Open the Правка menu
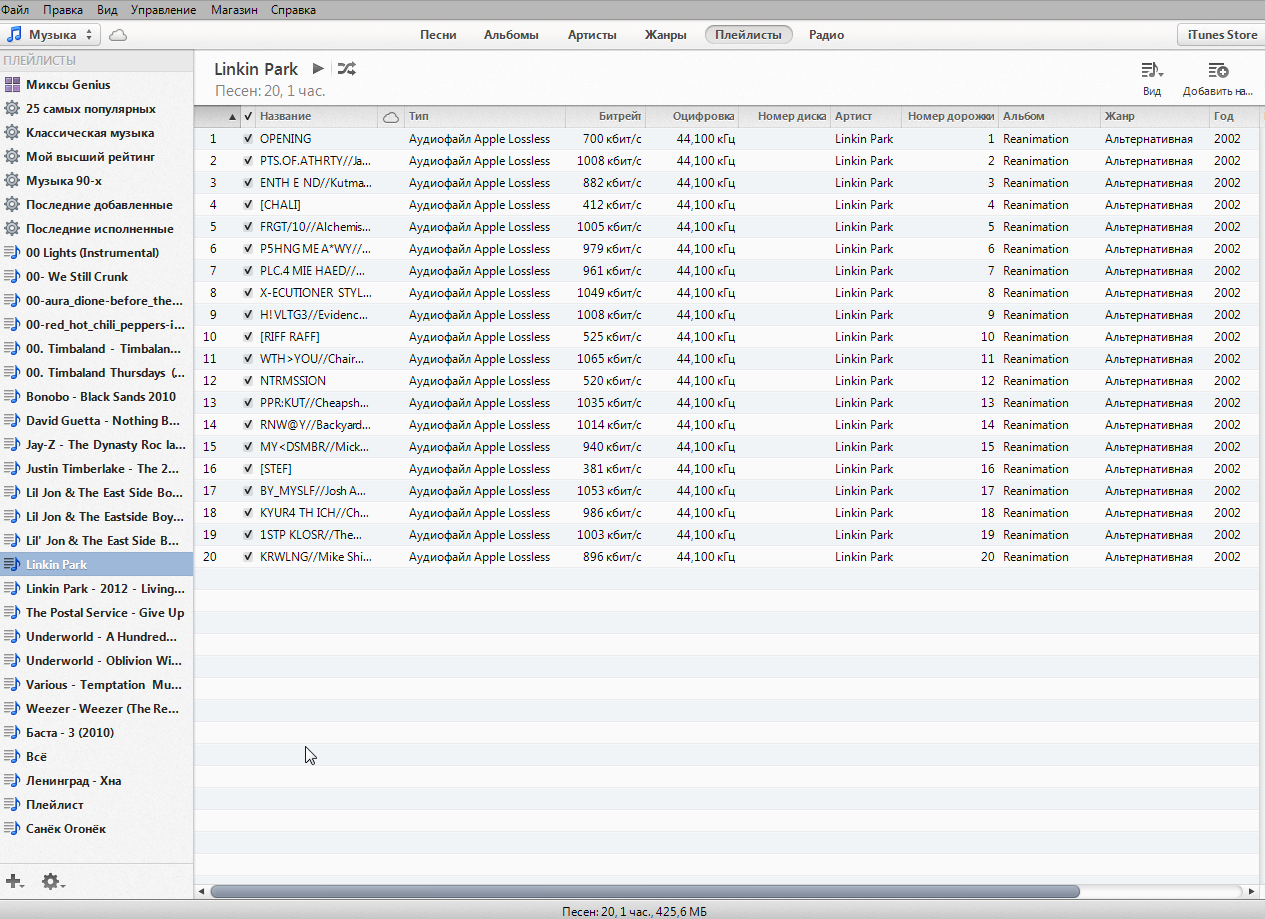The image size is (1265, 919). click(x=63, y=10)
